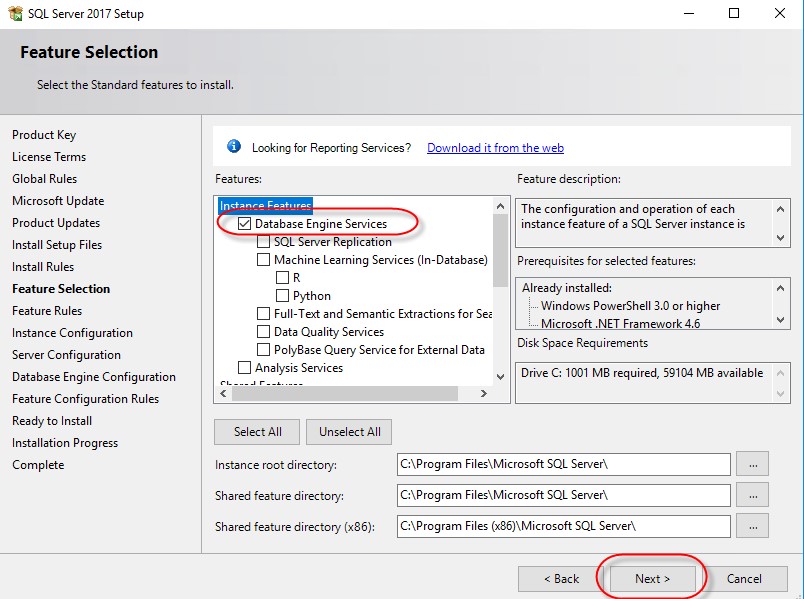Click the Select All button
Image resolution: width=804 pixels, height=599 pixels.
click(257, 432)
